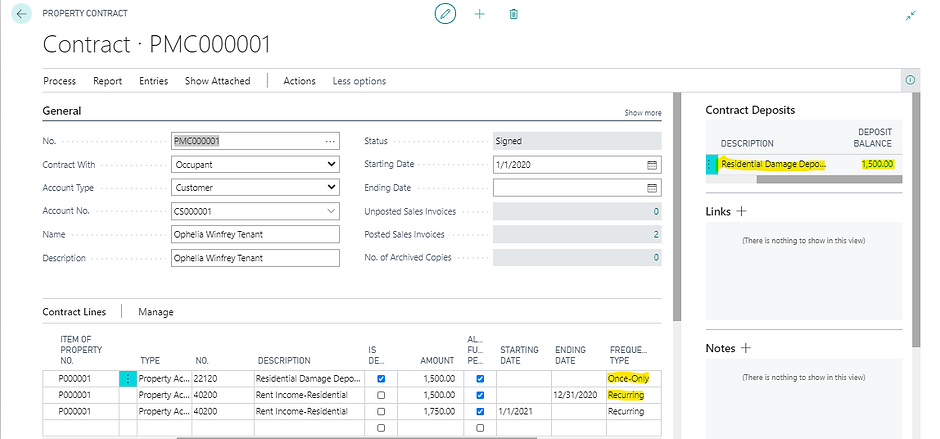Toggle Is Deposit on the 22120 row
The width and height of the screenshot is (940, 439).
tap(381, 379)
